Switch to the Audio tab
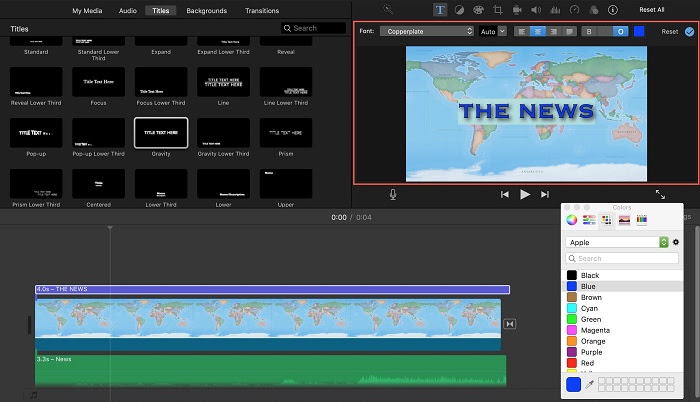This screenshot has width=700, height=402. point(128,11)
